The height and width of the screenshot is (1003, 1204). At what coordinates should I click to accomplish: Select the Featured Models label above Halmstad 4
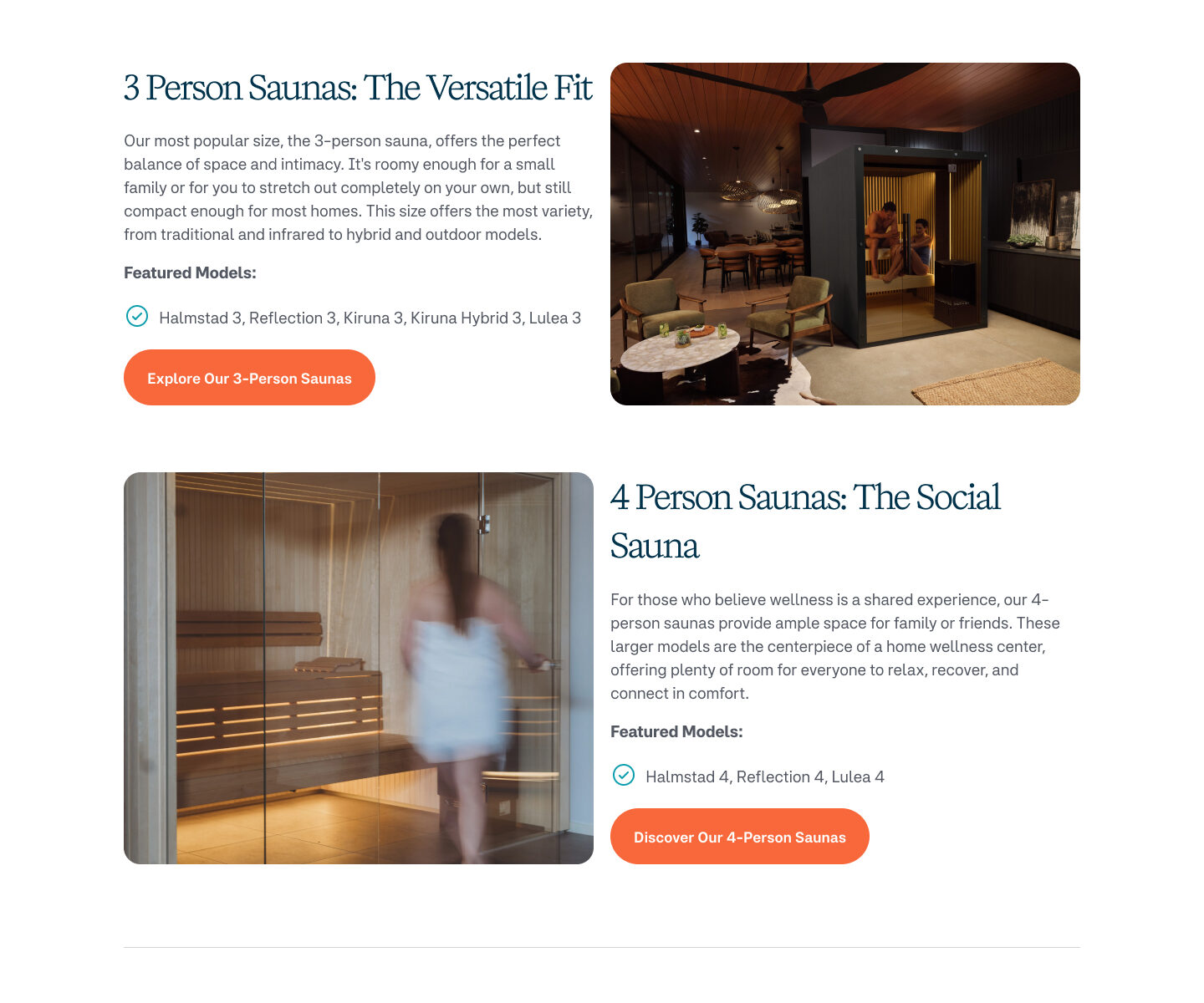tap(676, 731)
